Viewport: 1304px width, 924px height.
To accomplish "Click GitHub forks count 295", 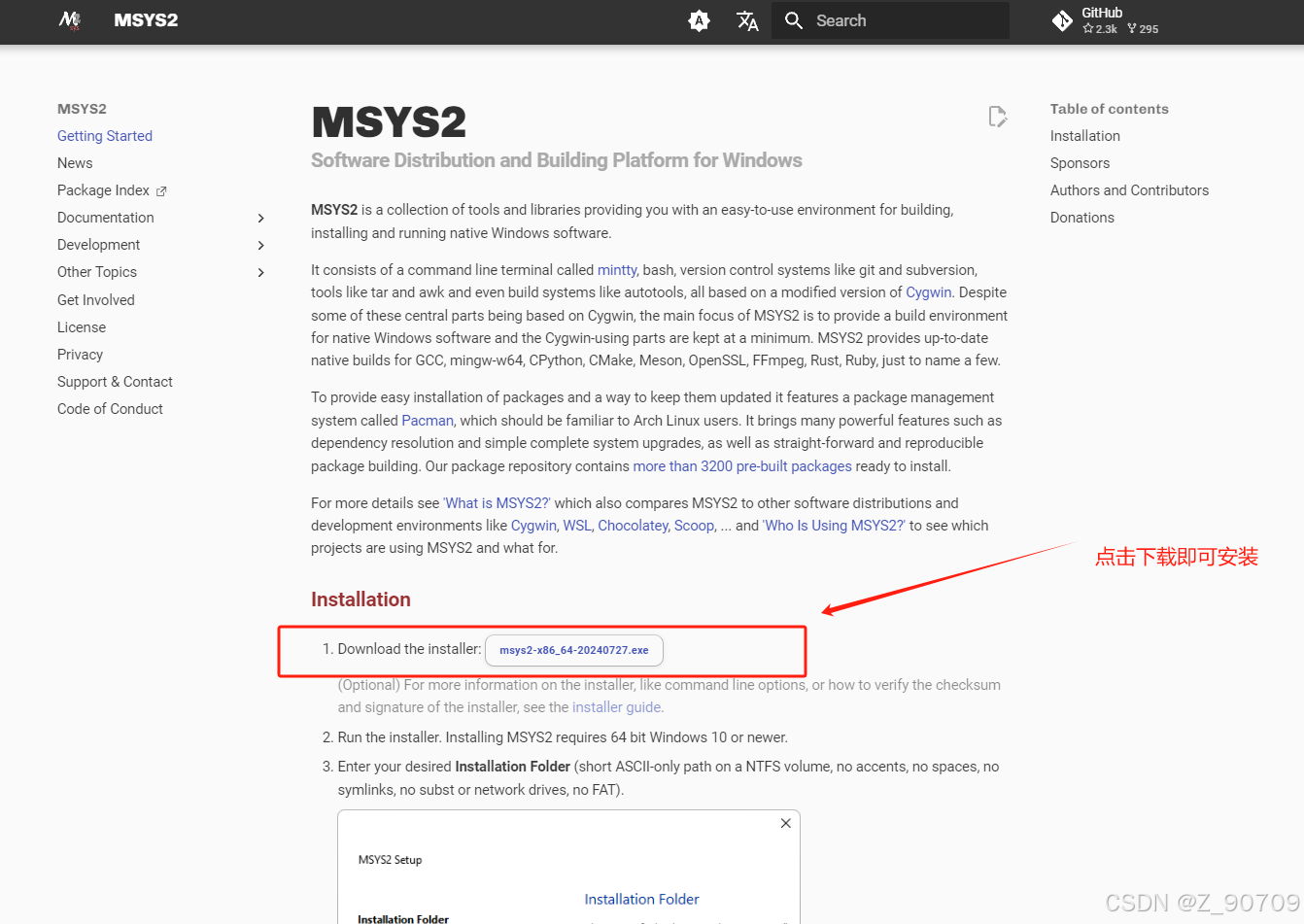I will point(1143,29).
